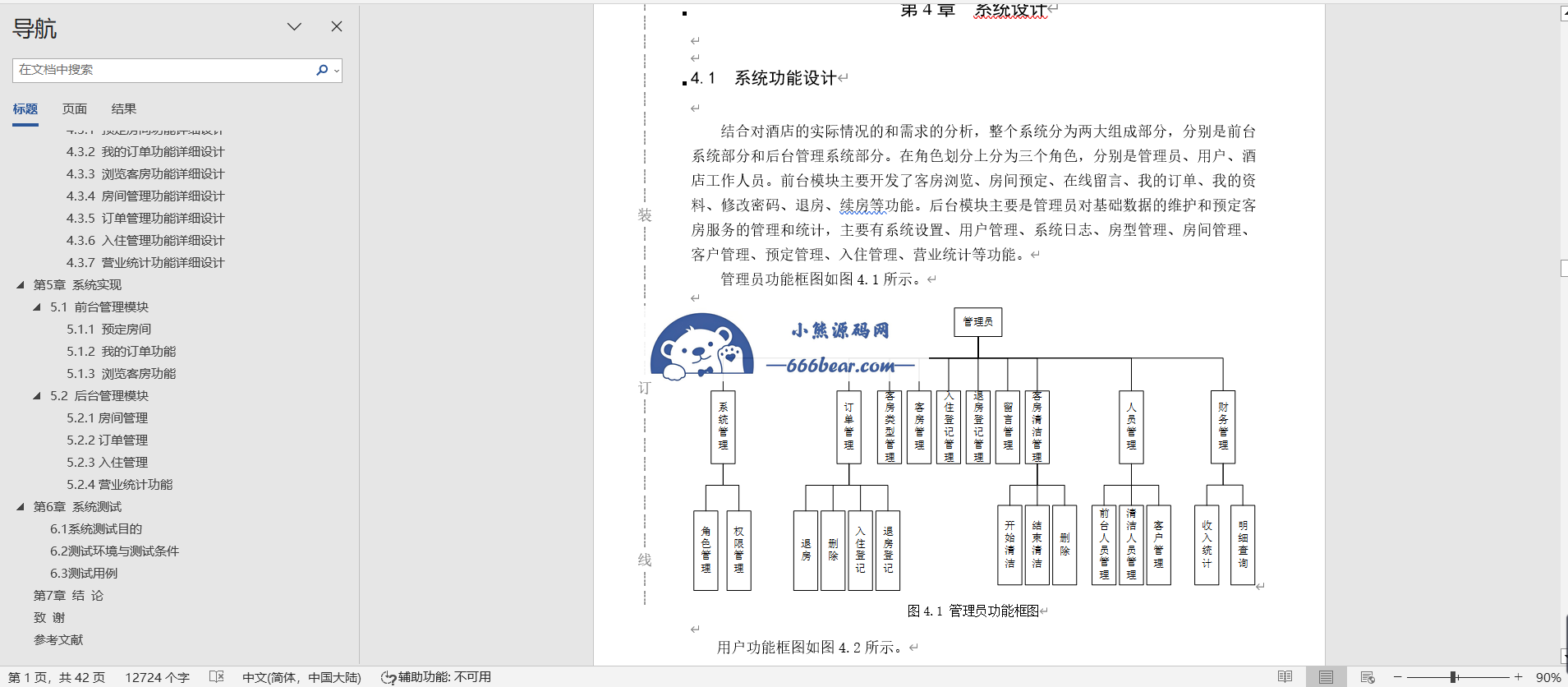Click the search magnifier icon in navigation pane

tap(322, 70)
